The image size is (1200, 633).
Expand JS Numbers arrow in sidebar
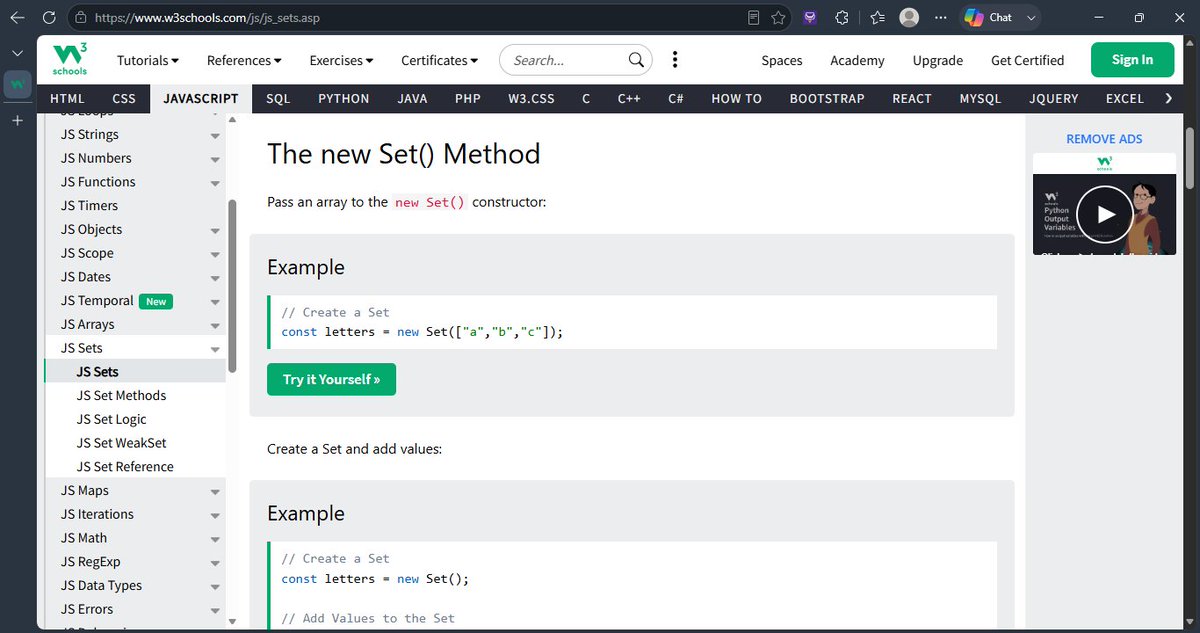coord(215,159)
